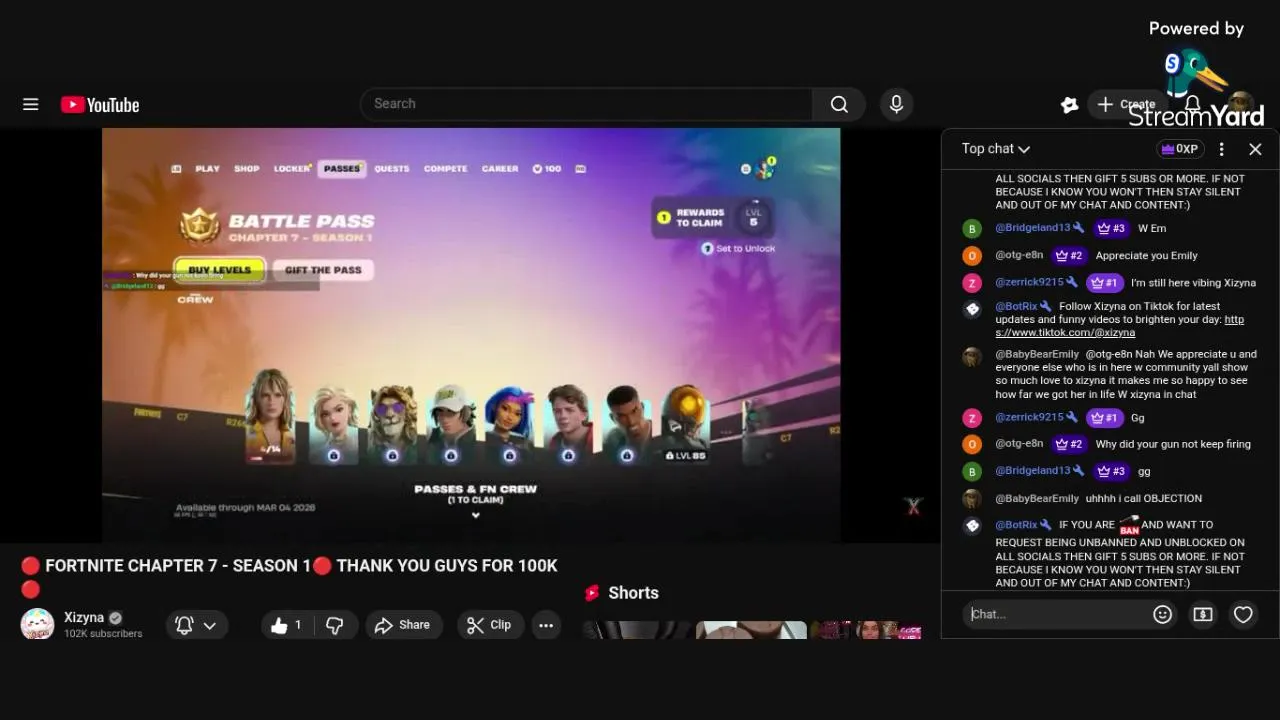This screenshot has height=720, width=1280.
Task: Click the PASSES tab in Fortnite menu
Action: pyautogui.click(x=342, y=169)
